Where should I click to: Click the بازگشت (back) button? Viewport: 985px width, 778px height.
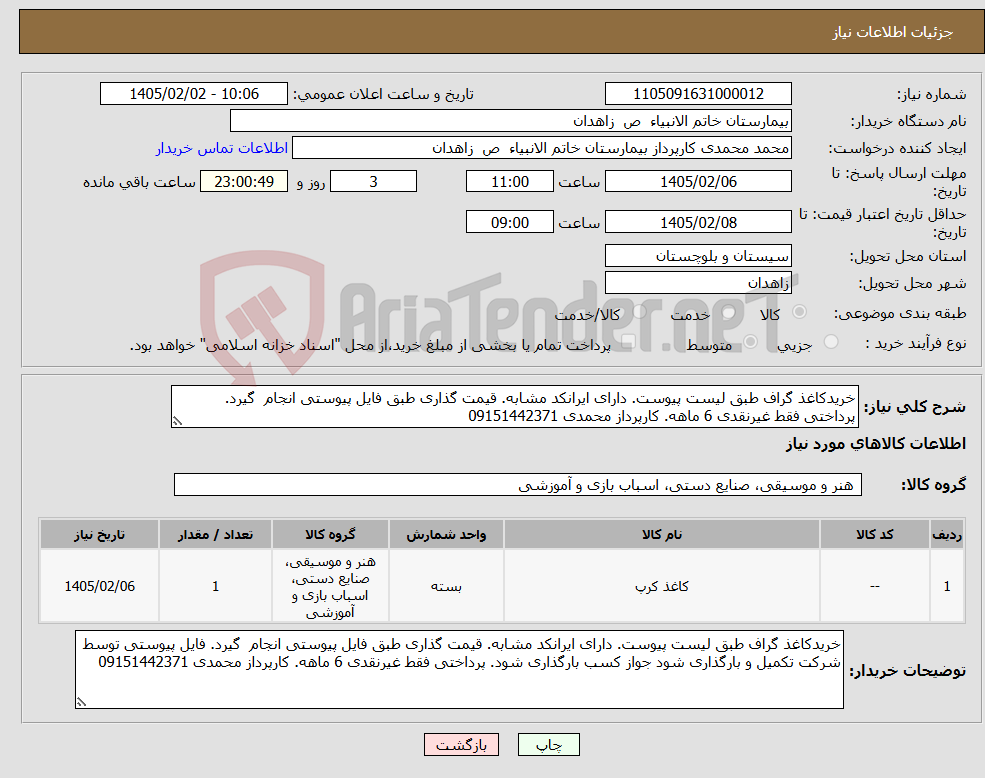pos(462,745)
